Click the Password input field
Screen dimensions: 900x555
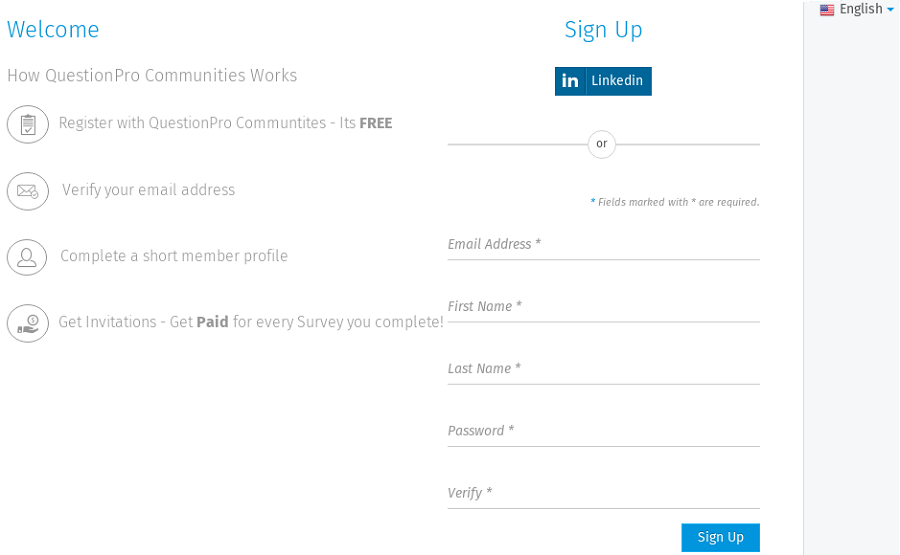[x=603, y=431]
